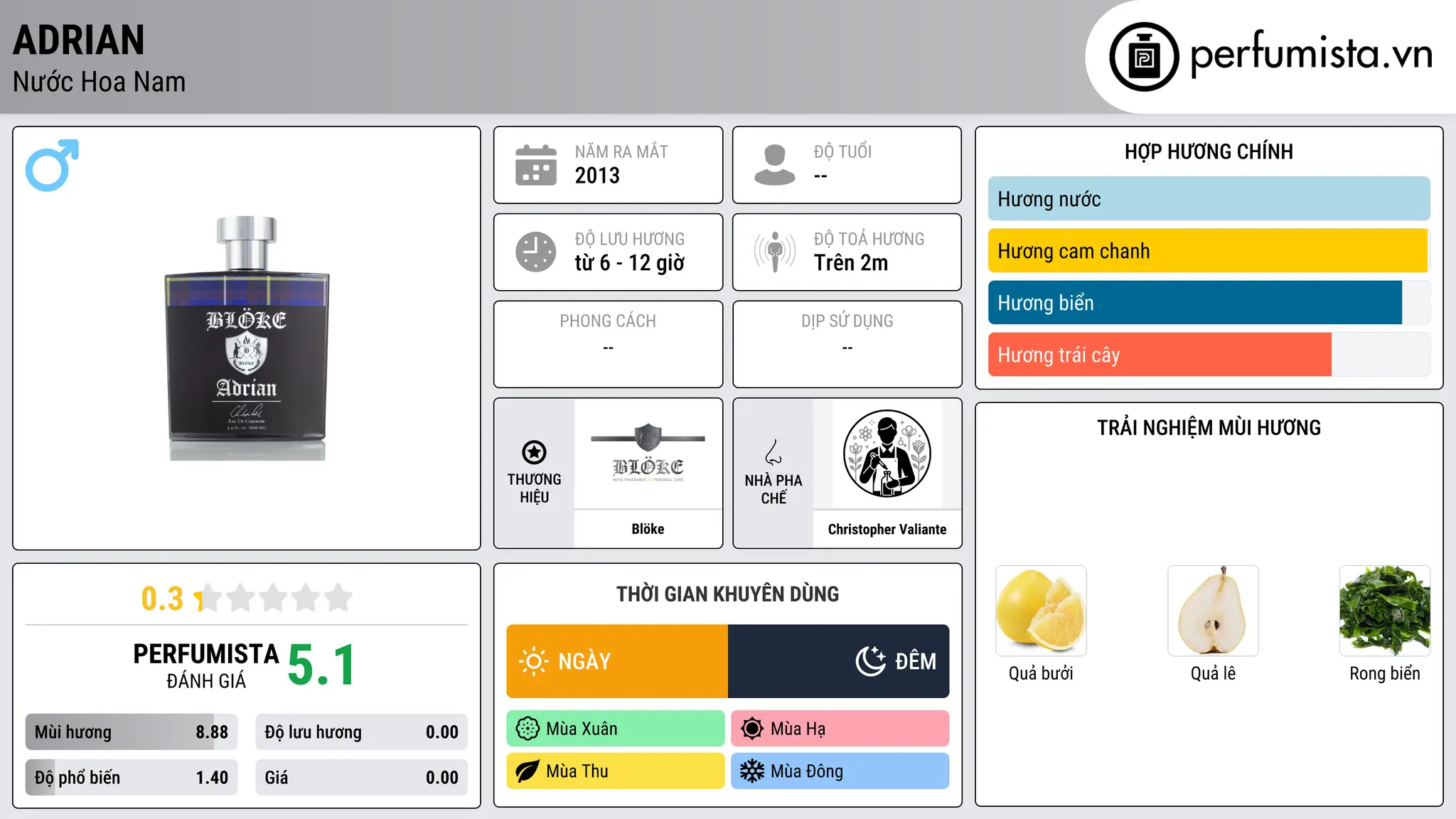Click the sun icon beside Mùa Hạ
The image size is (1456, 819).
[x=752, y=729]
